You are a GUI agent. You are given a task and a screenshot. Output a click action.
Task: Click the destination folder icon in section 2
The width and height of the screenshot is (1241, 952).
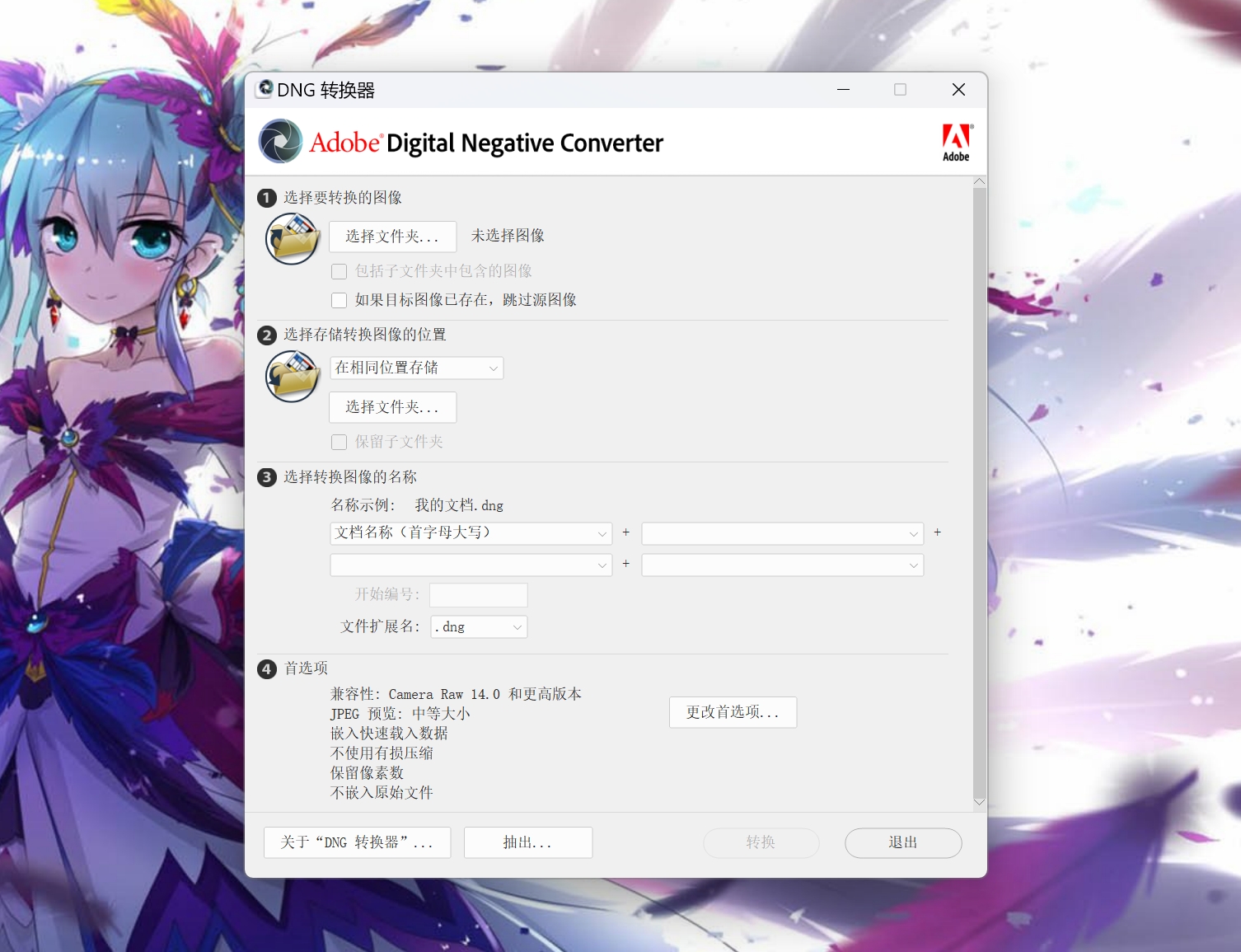pos(292,376)
